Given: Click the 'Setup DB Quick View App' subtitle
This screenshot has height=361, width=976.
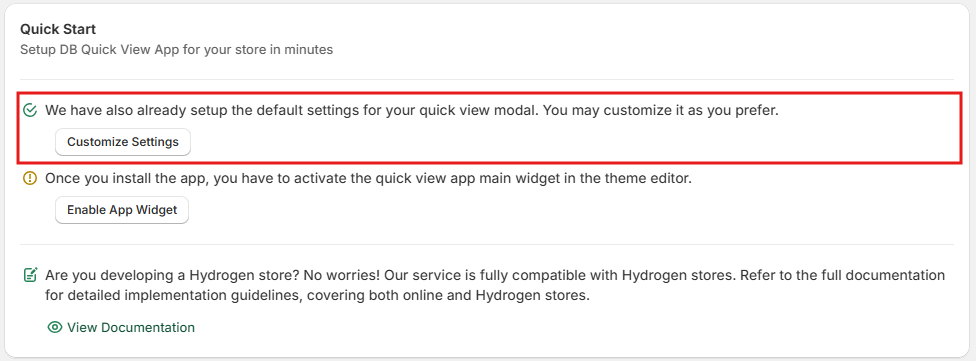Looking at the screenshot, I should pyautogui.click(x=176, y=50).
